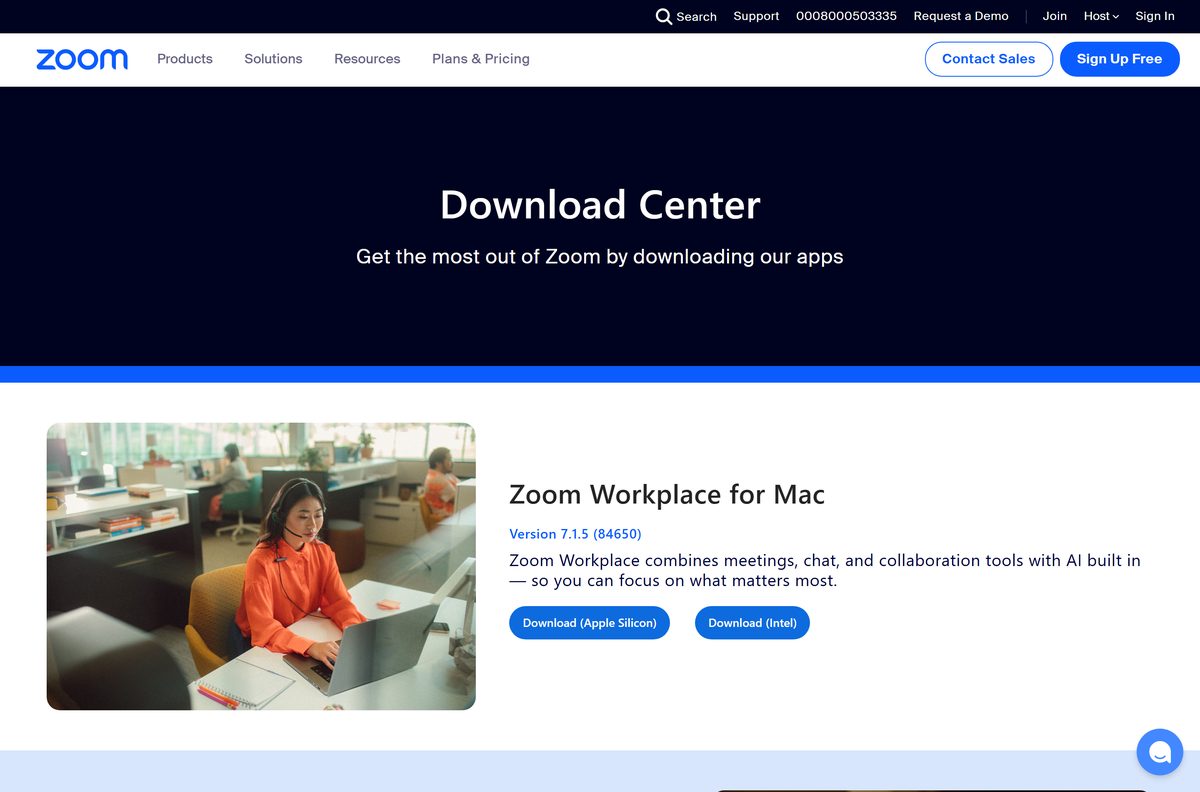Download Zoom for Apple Silicon
Image resolution: width=1200 pixels, height=792 pixels.
click(x=589, y=623)
